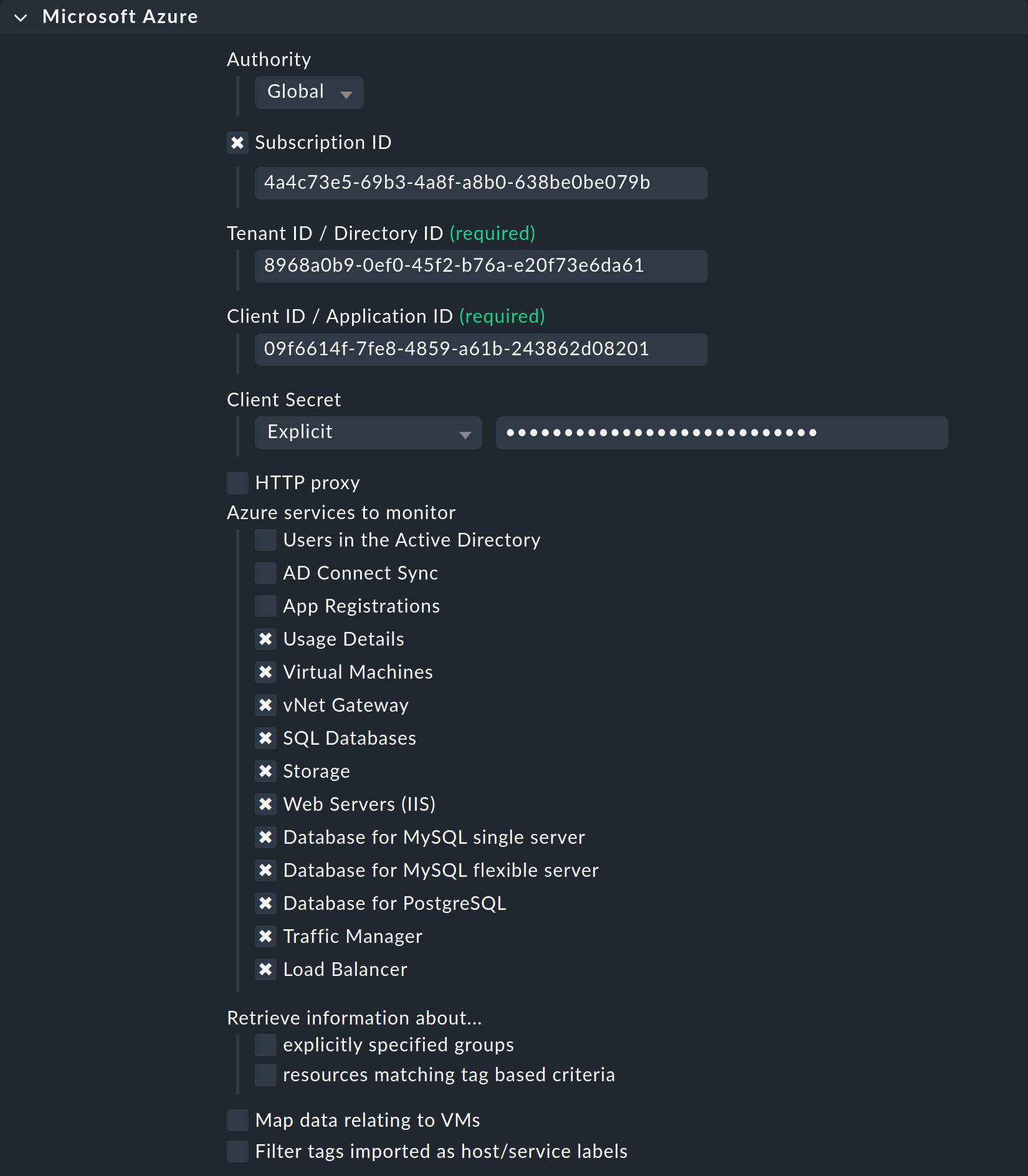Disable the Subscription ID option
Viewport: 1028px width, 1176px height.
click(x=237, y=143)
